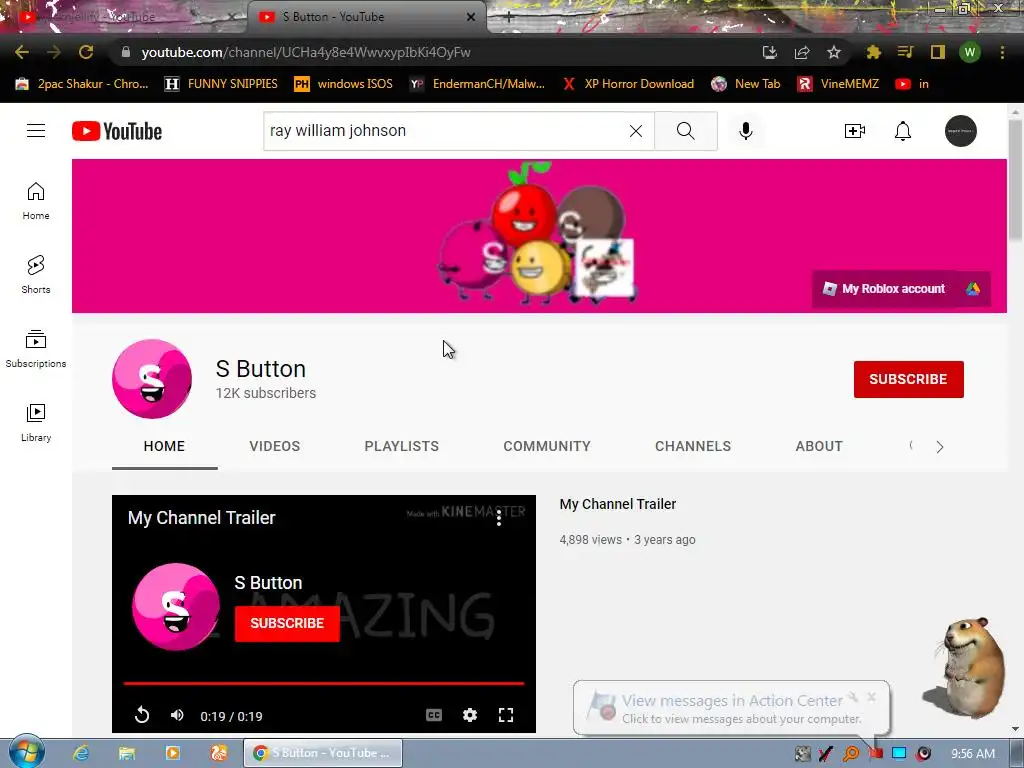The image size is (1024, 768).
Task: Switch to the COMMUNITY tab
Action: [547, 447]
